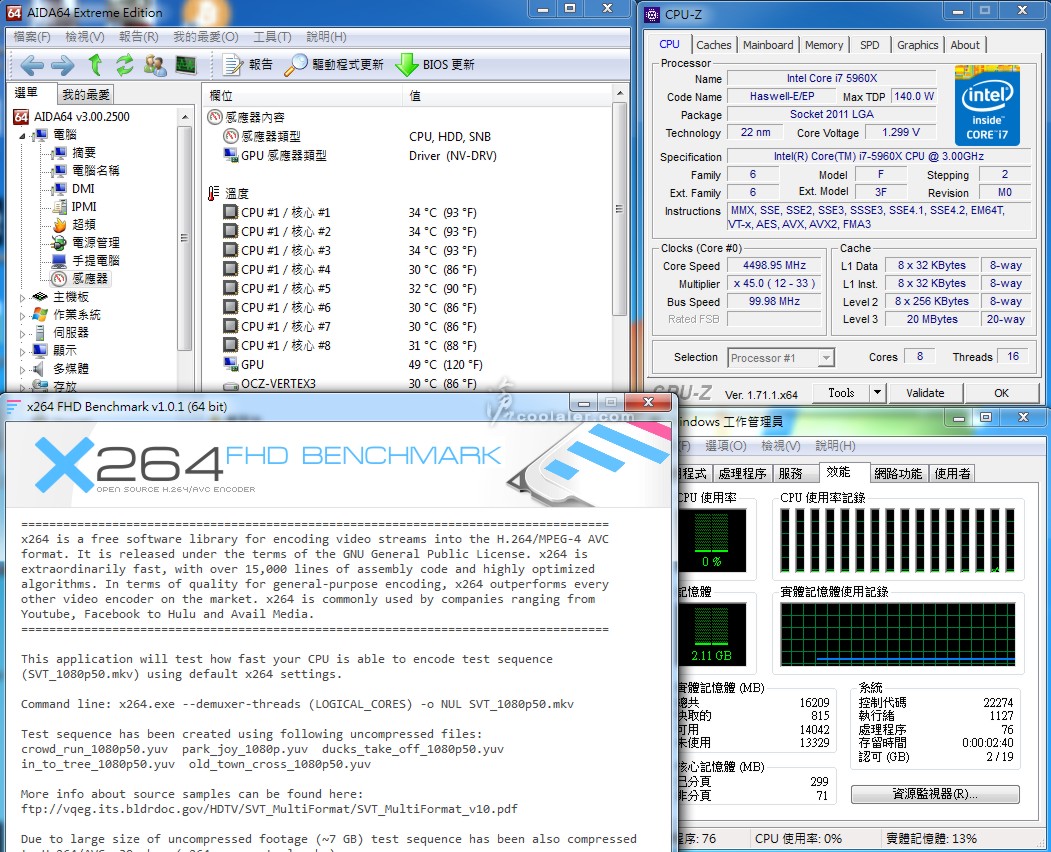Open the 檔案(F) menu in AIDA64

click(32, 37)
